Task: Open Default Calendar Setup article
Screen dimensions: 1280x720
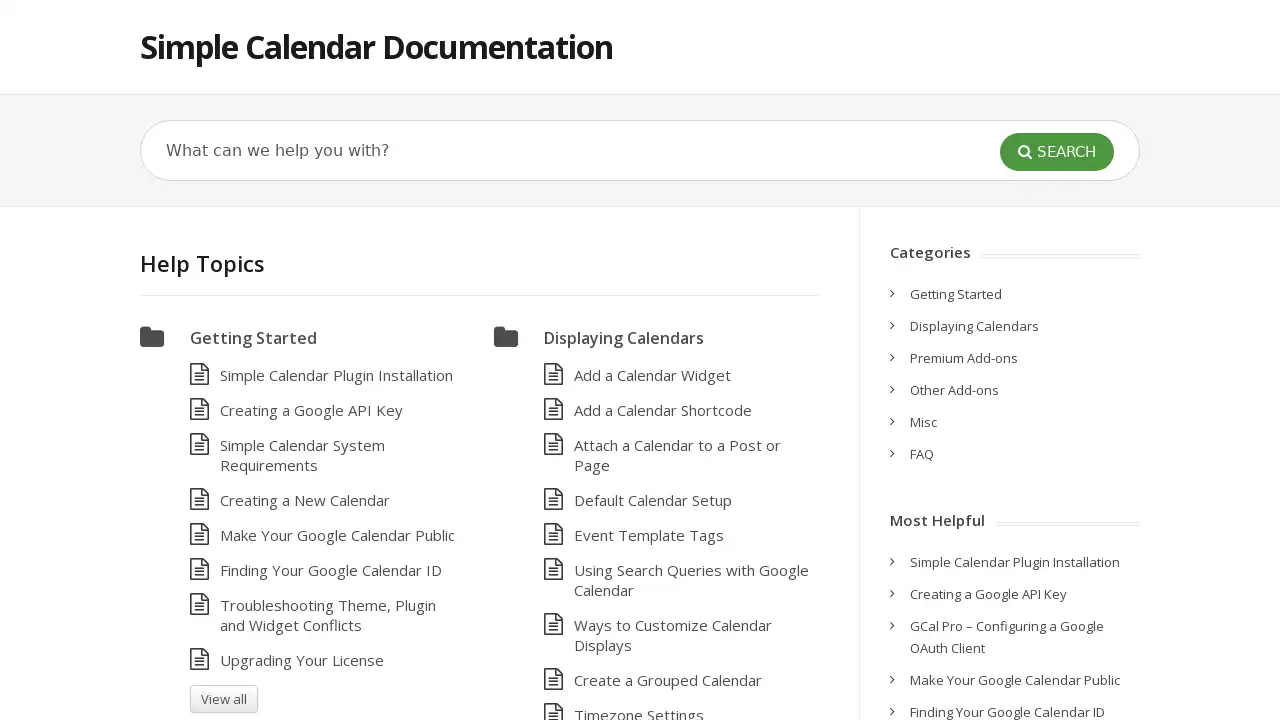Action: point(652,500)
